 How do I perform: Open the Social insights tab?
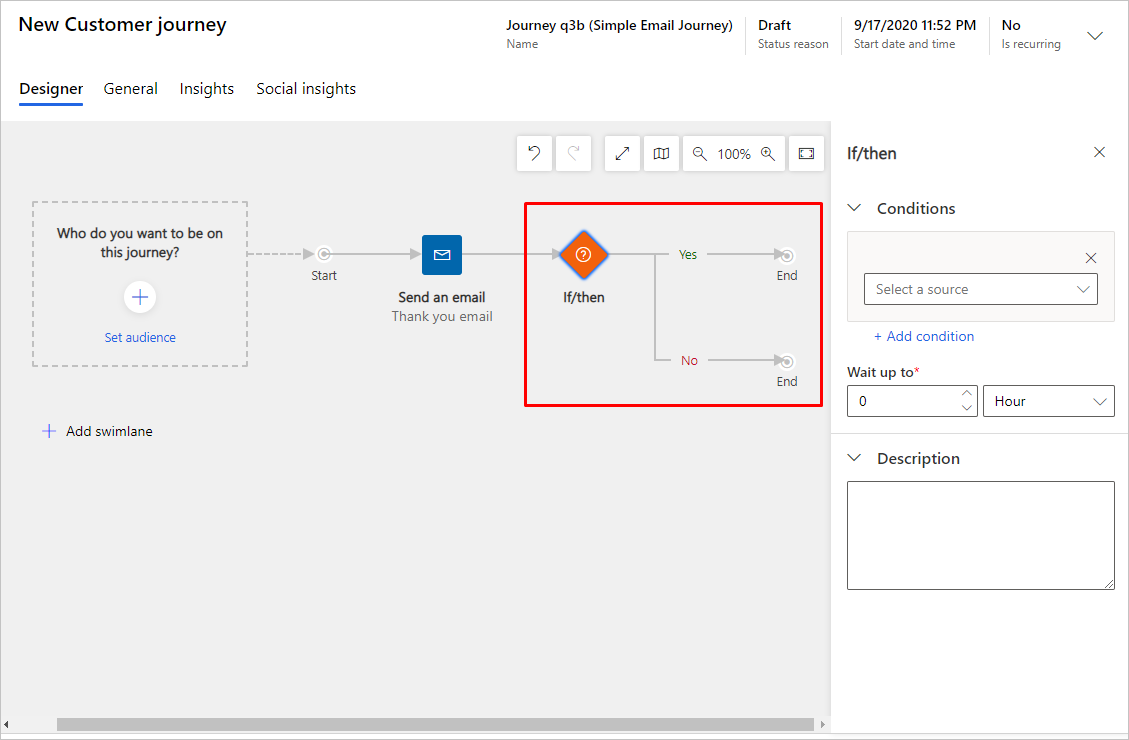[x=306, y=89]
